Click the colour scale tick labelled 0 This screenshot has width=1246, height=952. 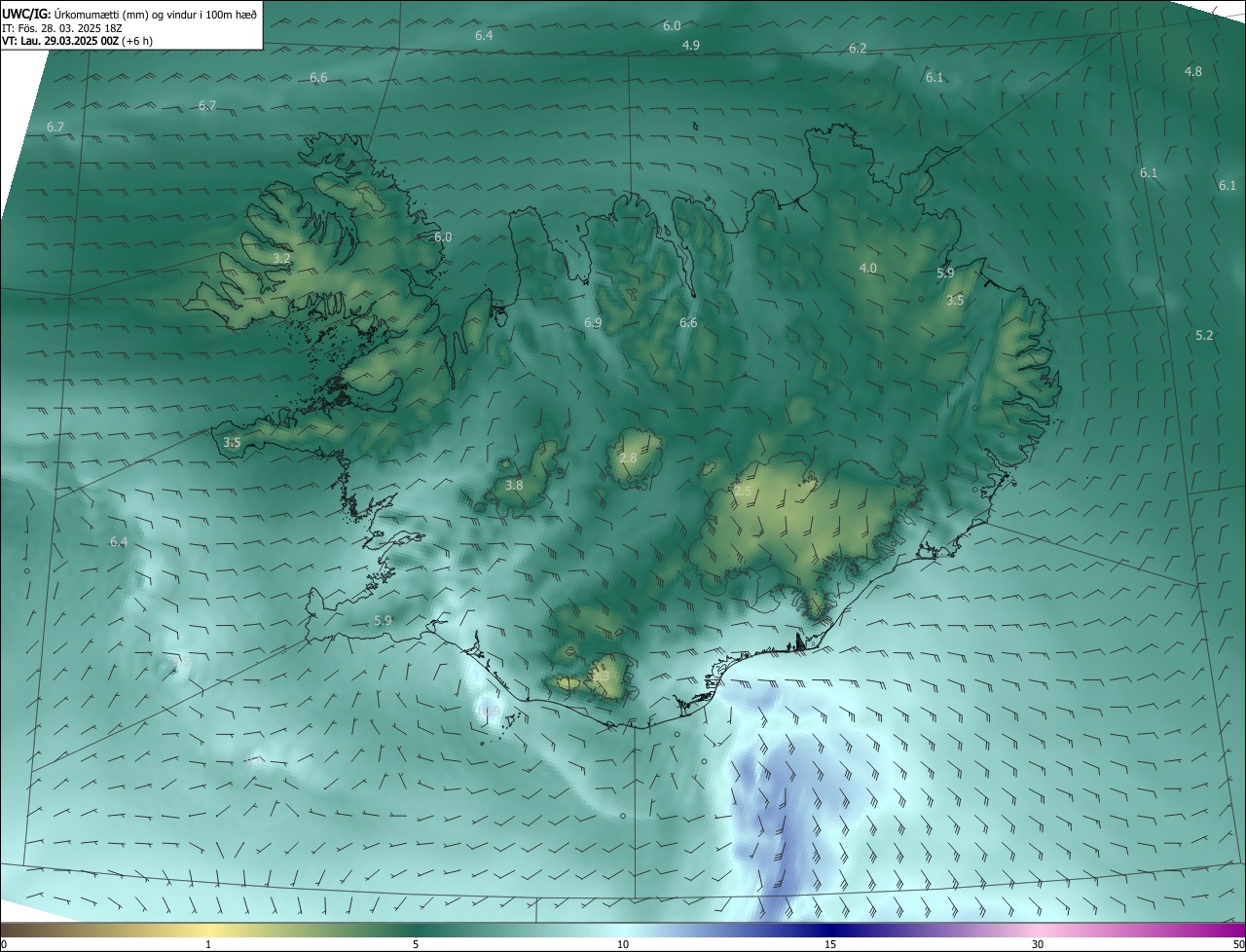[x=4, y=944]
